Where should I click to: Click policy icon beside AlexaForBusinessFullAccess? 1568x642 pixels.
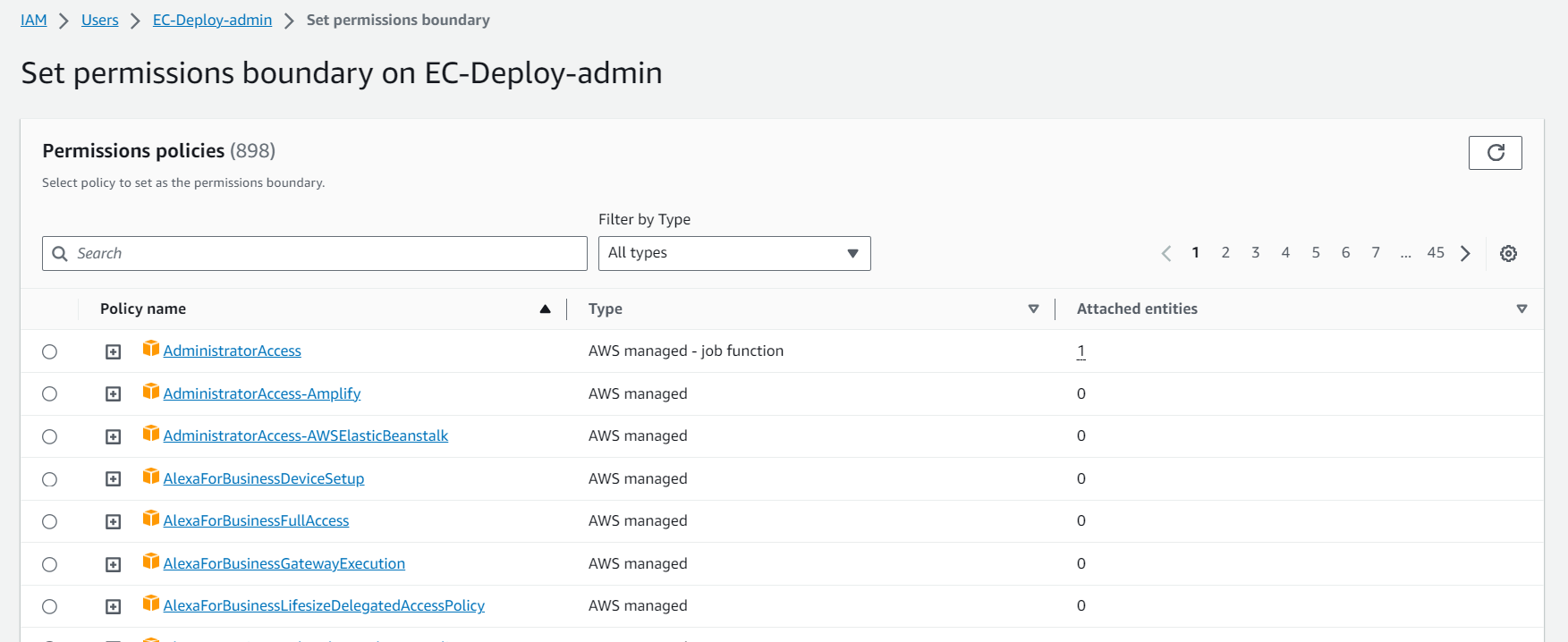pos(151,519)
